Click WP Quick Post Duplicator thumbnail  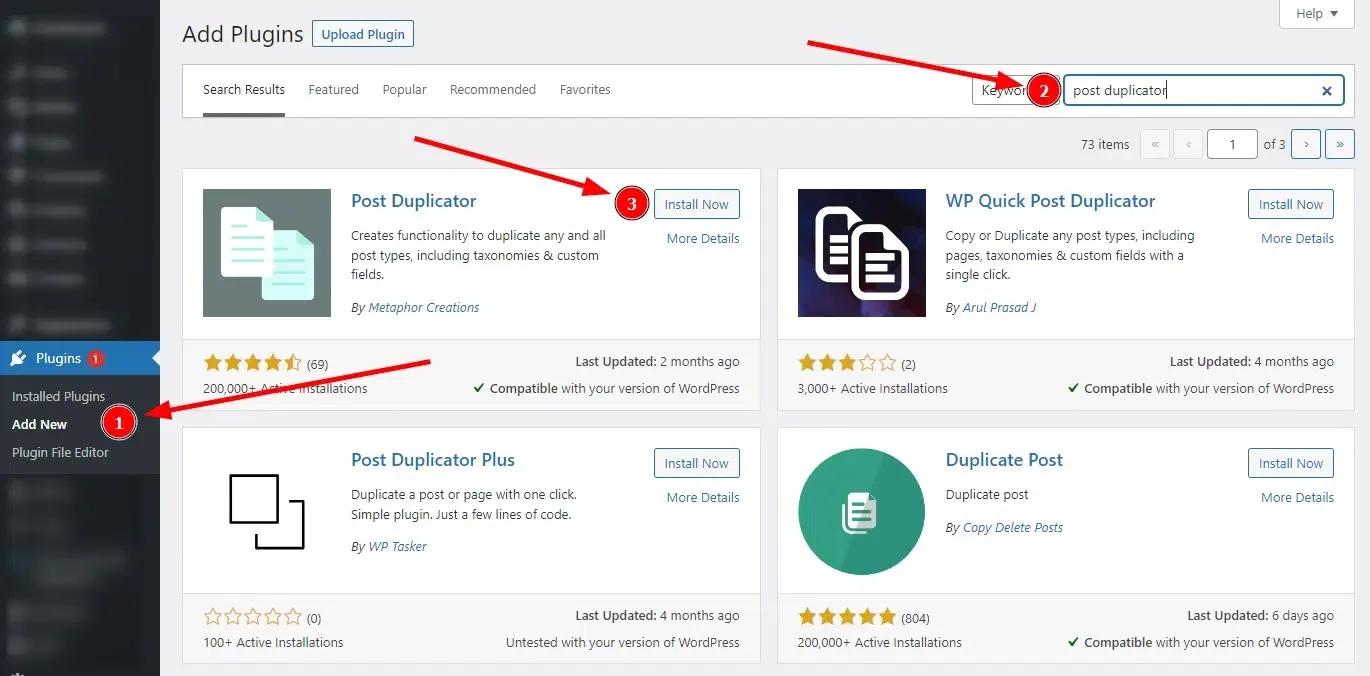[862, 253]
